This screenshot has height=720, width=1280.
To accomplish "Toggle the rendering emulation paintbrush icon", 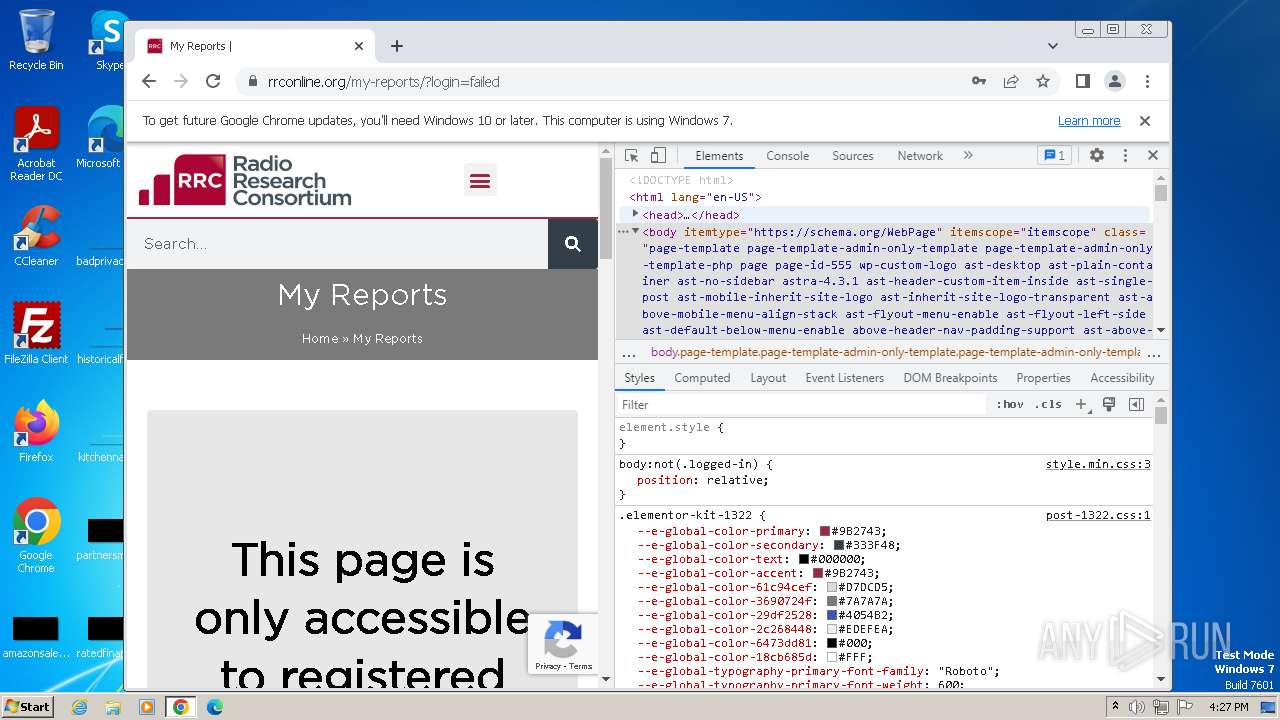I will [1109, 404].
